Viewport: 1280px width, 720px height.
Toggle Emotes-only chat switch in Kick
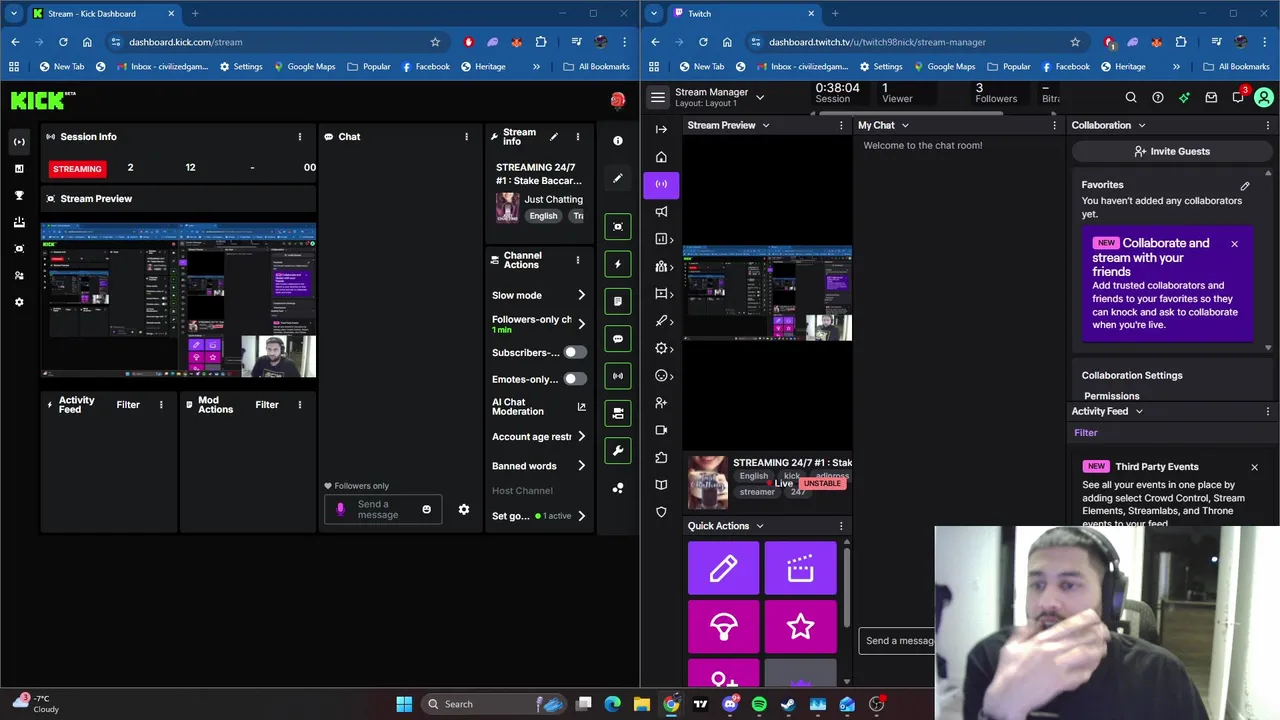click(575, 379)
